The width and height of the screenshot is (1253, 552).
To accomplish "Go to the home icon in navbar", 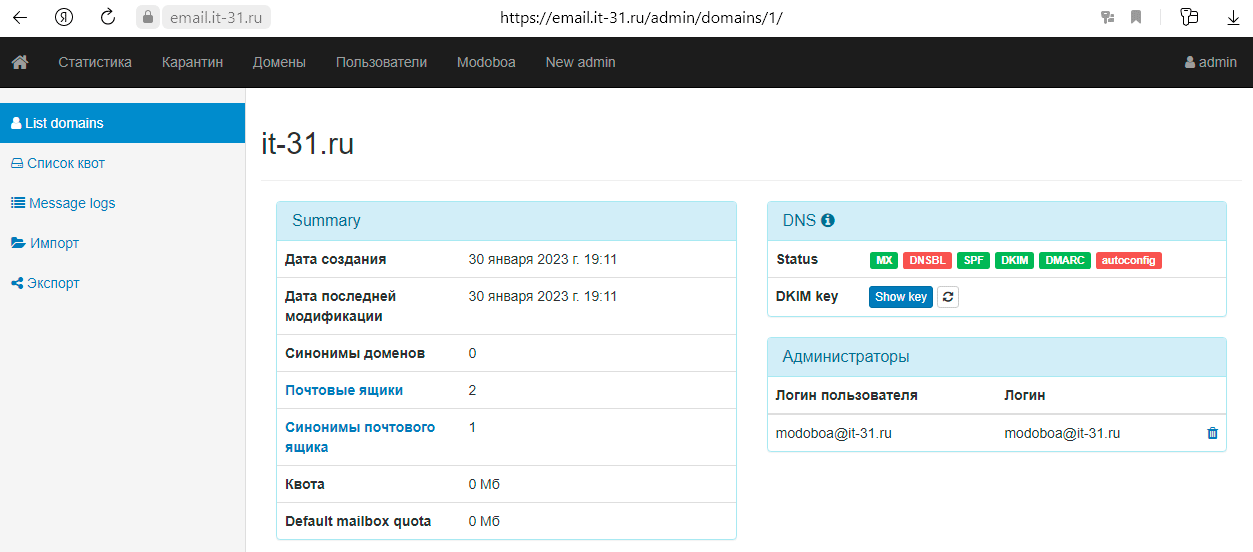I will (20, 62).
